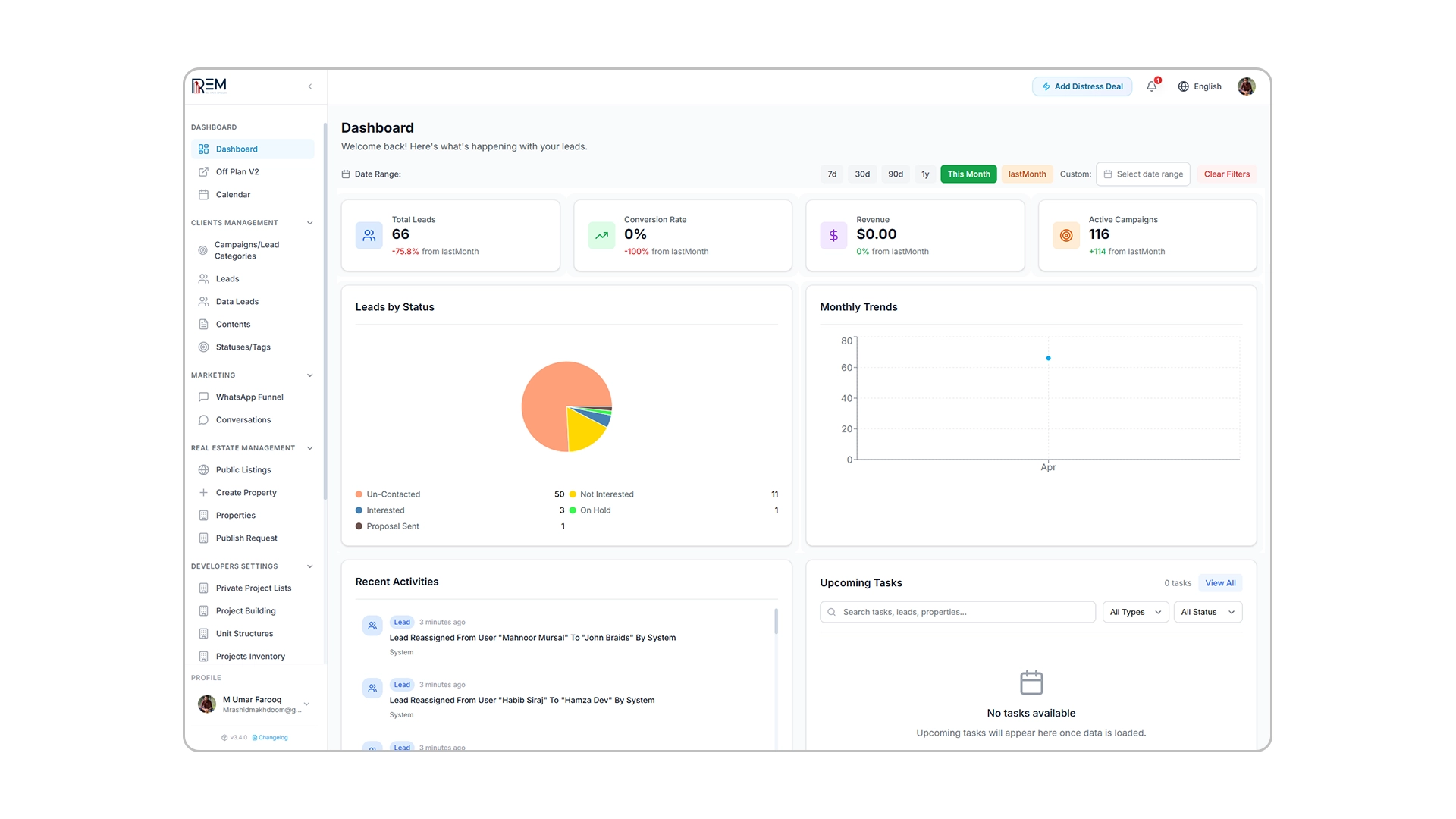Click the Create Property plus icon

pos(203,493)
